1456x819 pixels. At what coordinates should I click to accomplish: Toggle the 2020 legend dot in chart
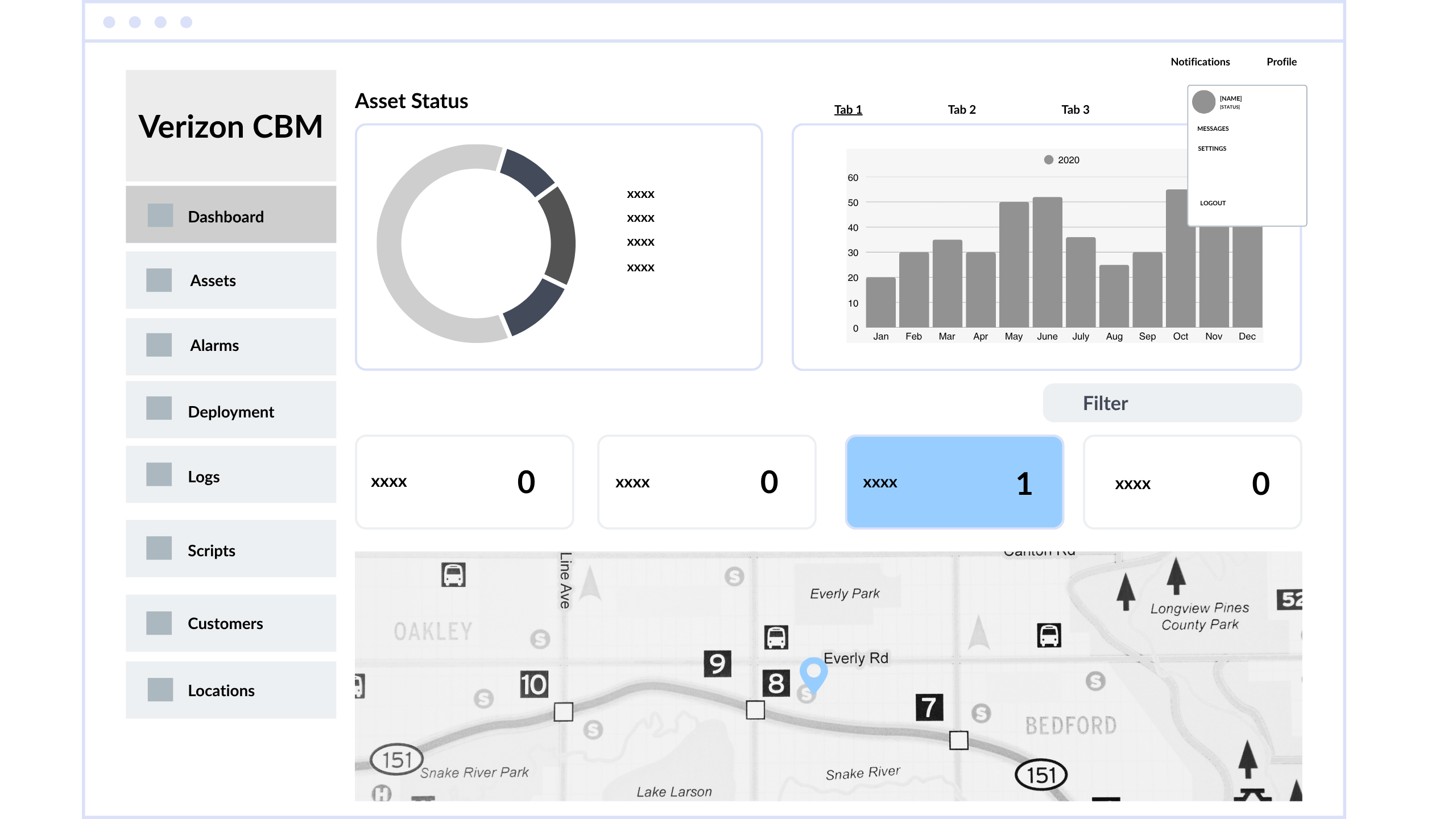coord(1048,160)
